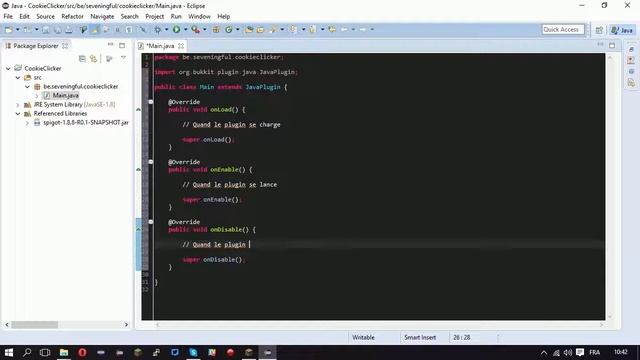Click the Run Last External Tool icon
Screen dimensions: 640x360
coord(196,29)
